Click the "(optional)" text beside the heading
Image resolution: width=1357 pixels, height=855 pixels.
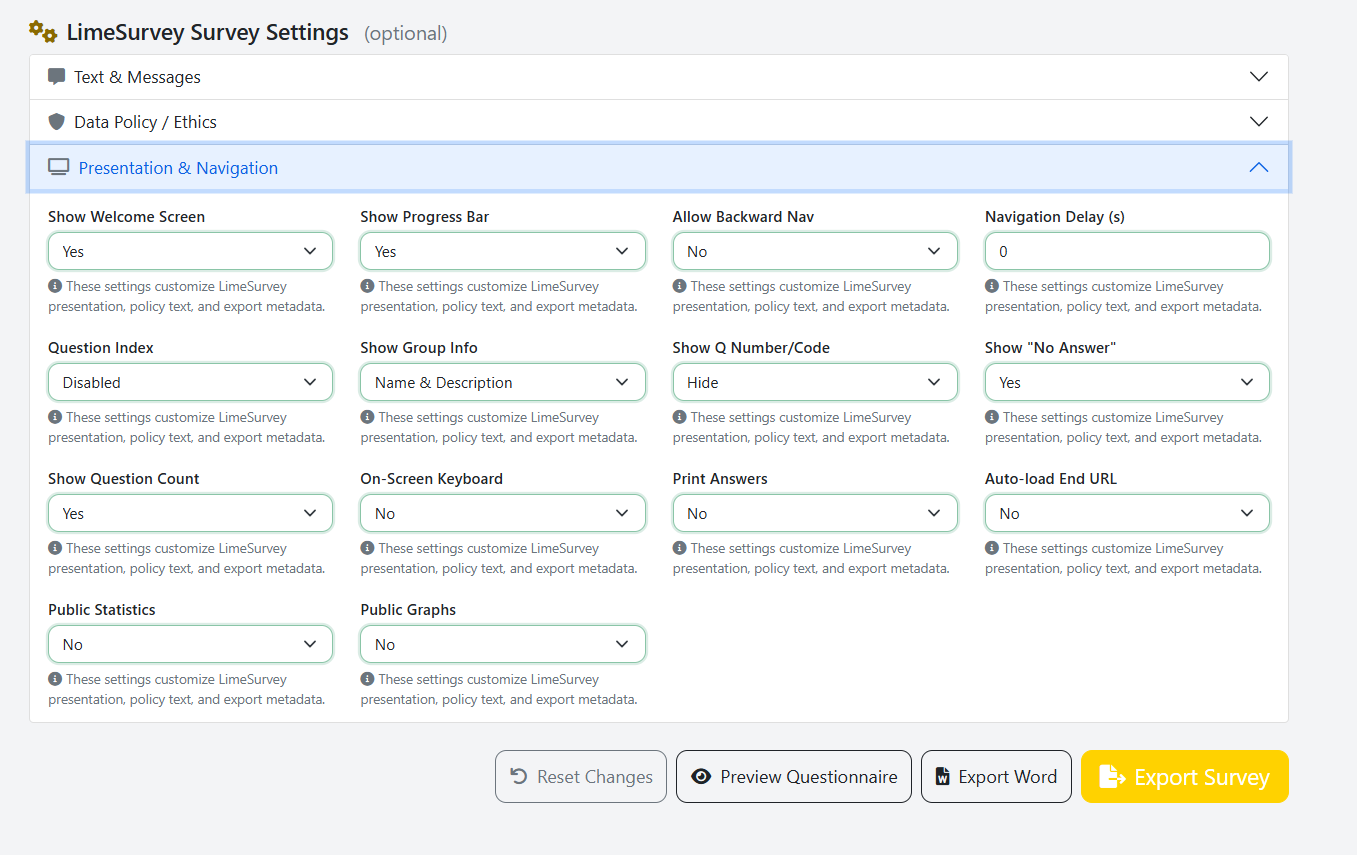tap(405, 34)
